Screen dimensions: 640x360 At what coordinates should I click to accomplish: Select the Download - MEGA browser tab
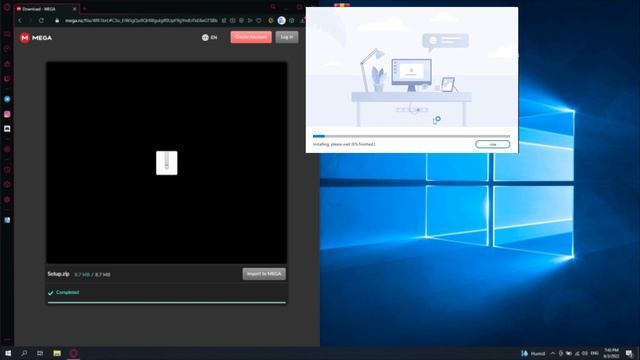pyautogui.click(x=46, y=9)
